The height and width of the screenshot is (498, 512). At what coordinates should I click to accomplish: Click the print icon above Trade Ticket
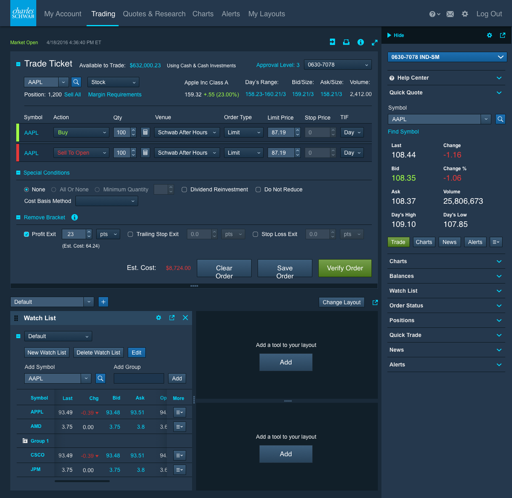pos(346,42)
